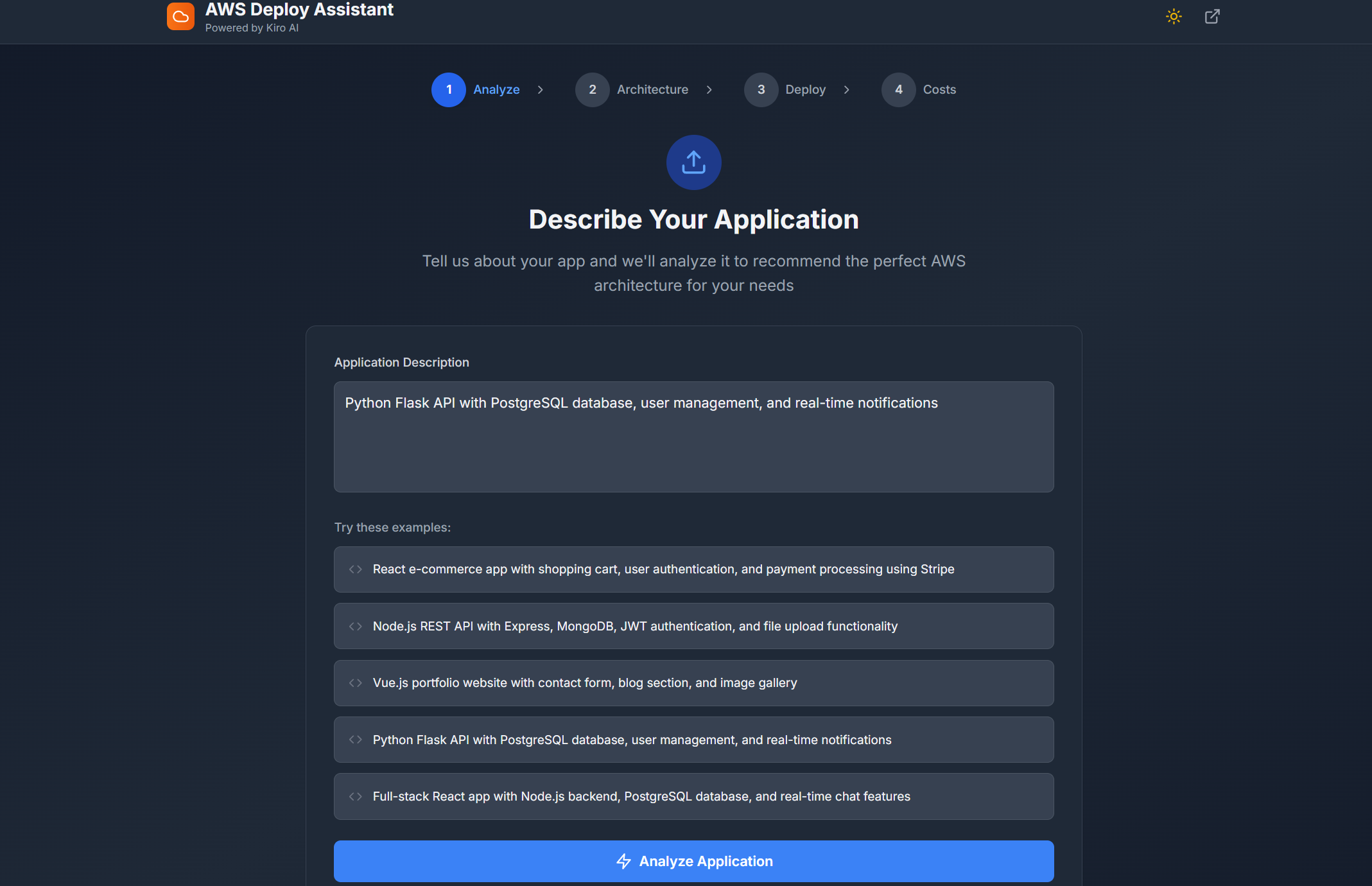Open step 2 Architecture

pyautogui.click(x=592, y=90)
